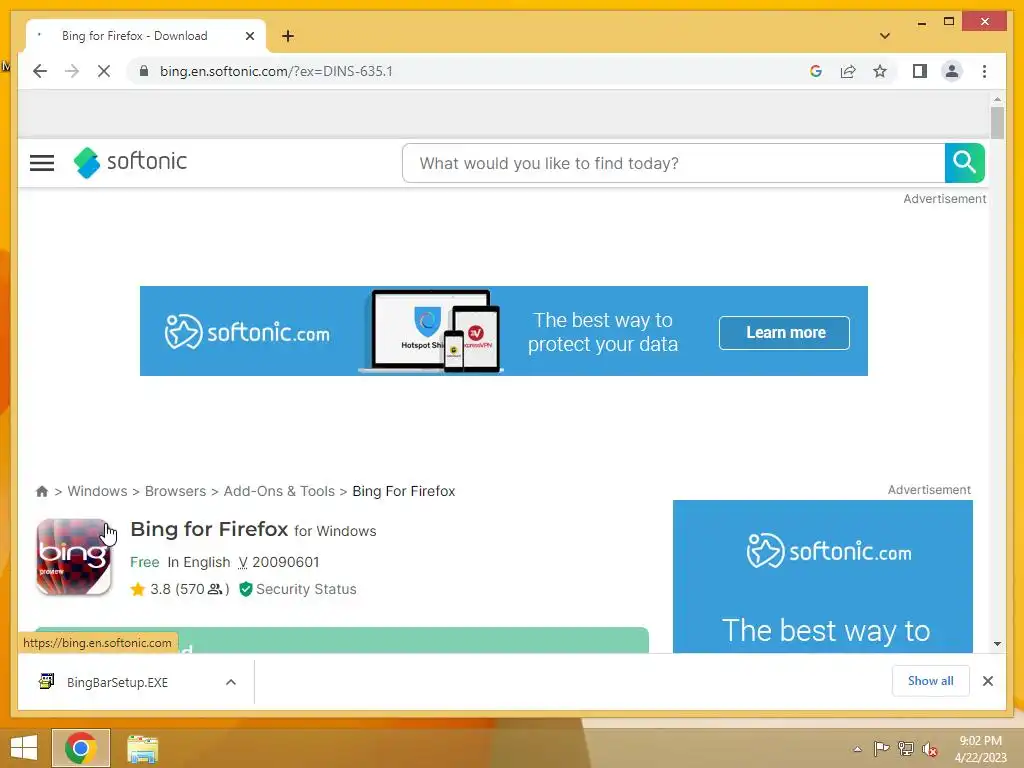Open the Add-Ons & Tools breadcrumb
This screenshot has height=768, width=1024.
pos(279,491)
